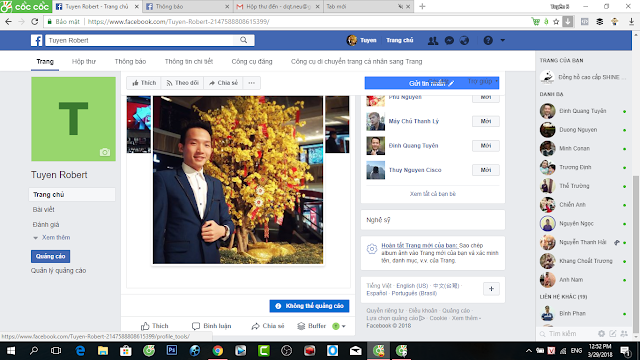Click Gửi tin nhắn button
640x360 pixels.
pos(431,83)
